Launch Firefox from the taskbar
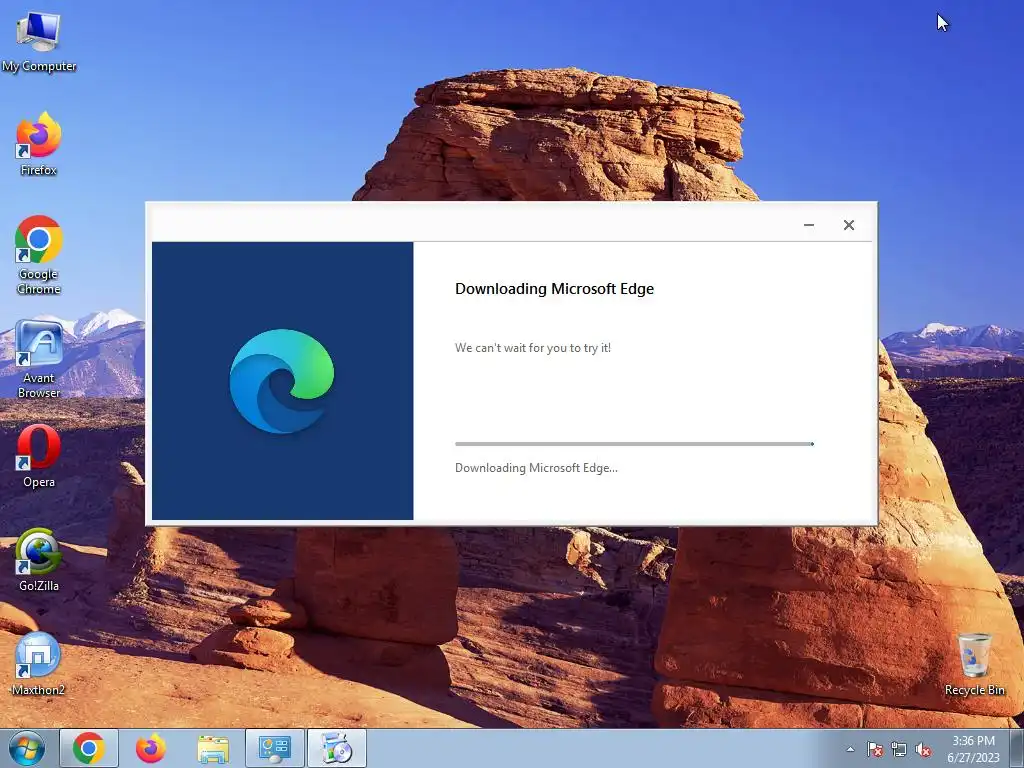 click(x=151, y=748)
